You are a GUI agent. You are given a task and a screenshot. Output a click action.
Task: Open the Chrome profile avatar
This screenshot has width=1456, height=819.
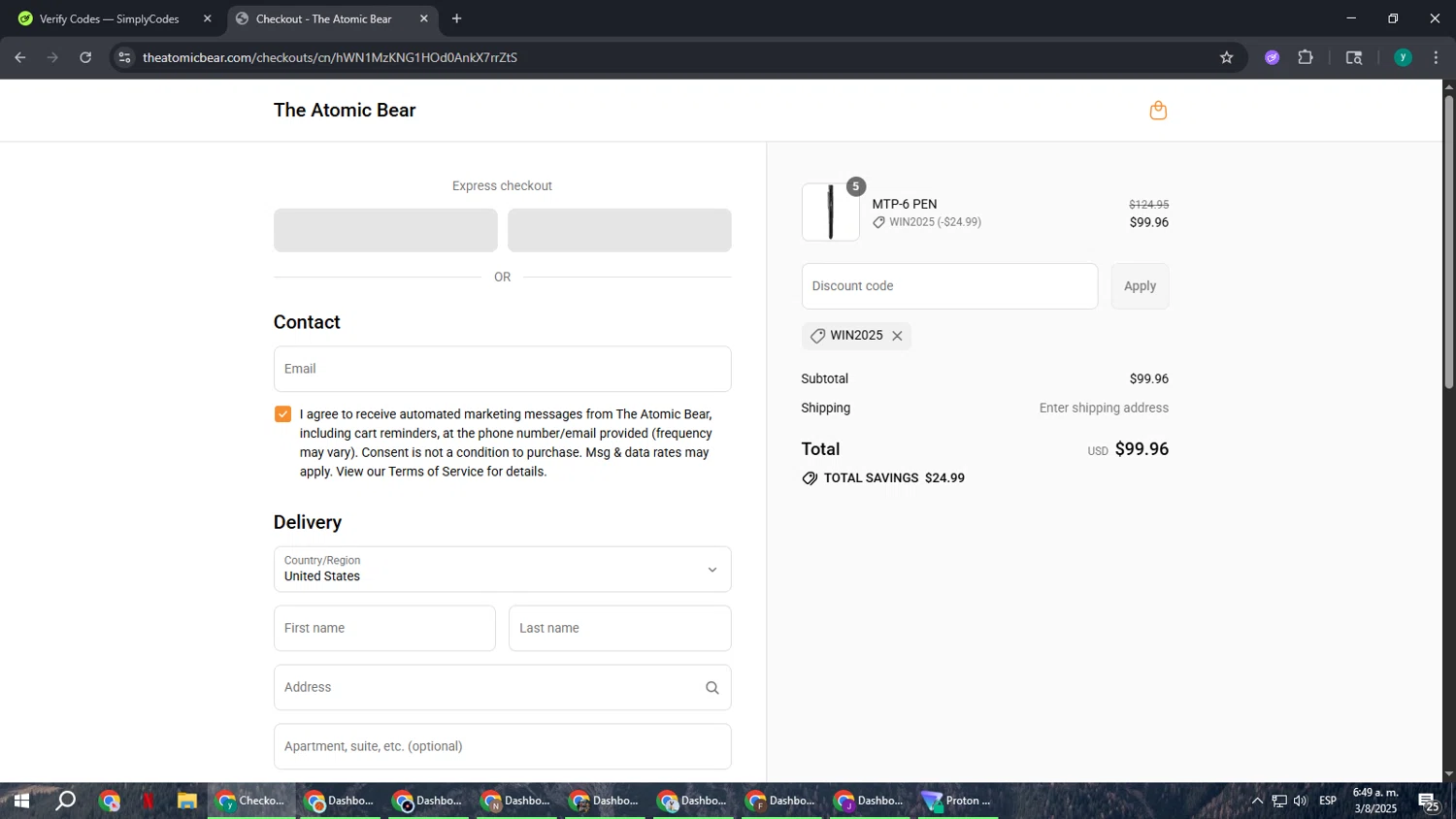(x=1403, y=57)
